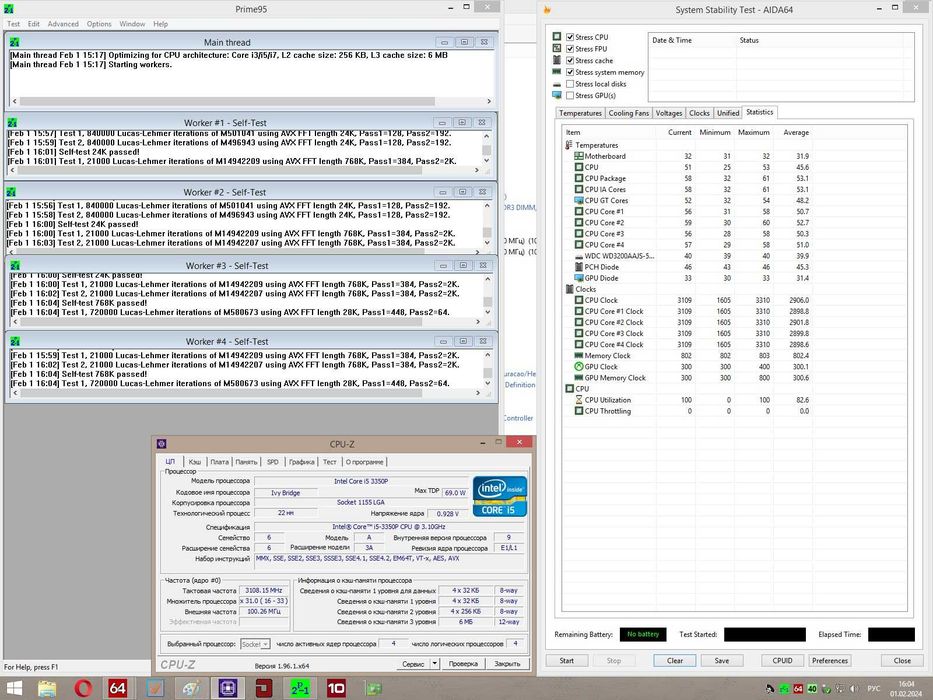Click the green 40 temperature tray icon
The height and width of the screenshot is (700, 933).
812,689
